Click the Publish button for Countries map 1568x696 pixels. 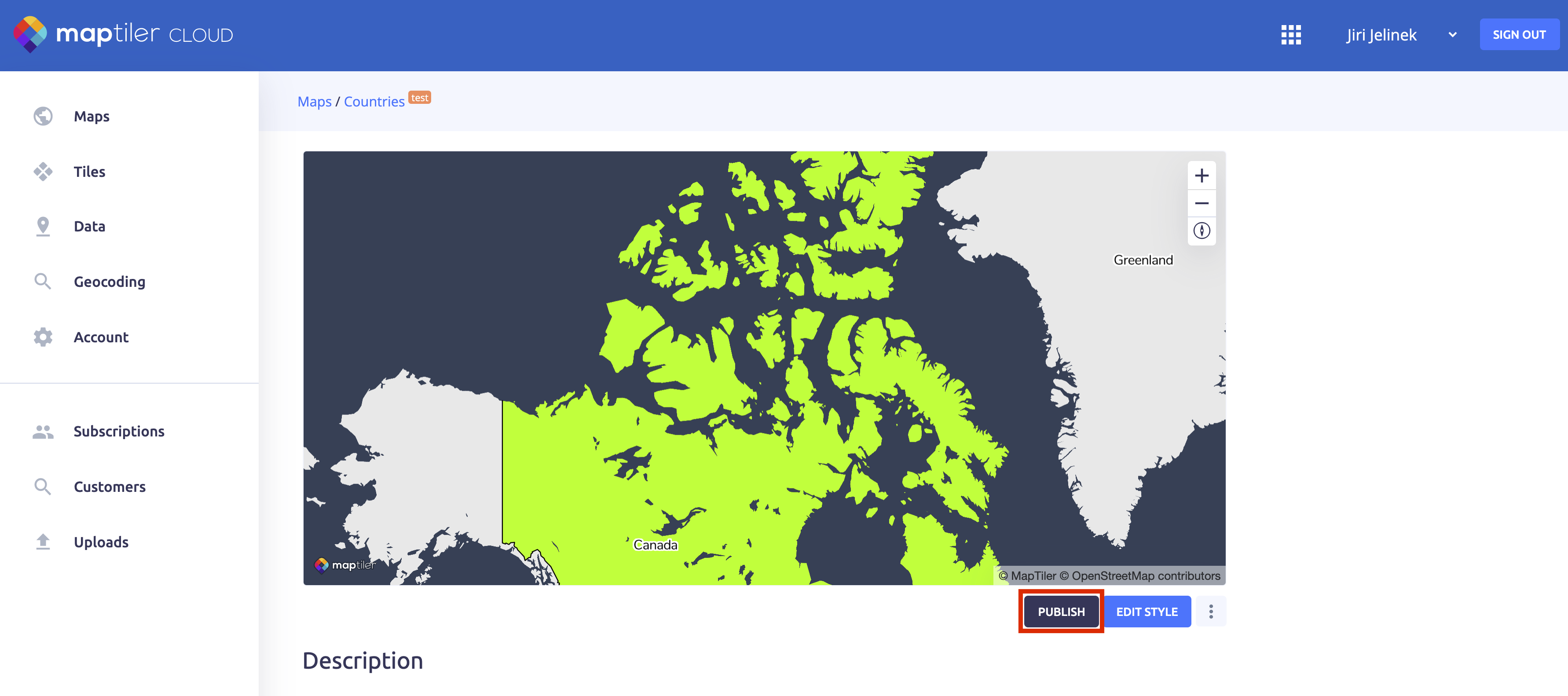click(x=1060, y=611)
